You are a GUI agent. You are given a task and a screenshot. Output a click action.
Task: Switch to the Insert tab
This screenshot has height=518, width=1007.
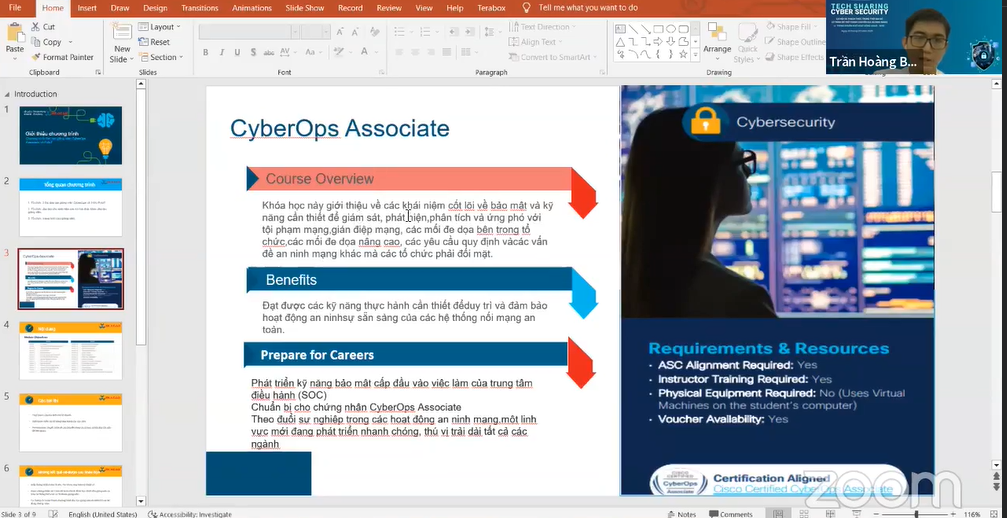(87, 8)
